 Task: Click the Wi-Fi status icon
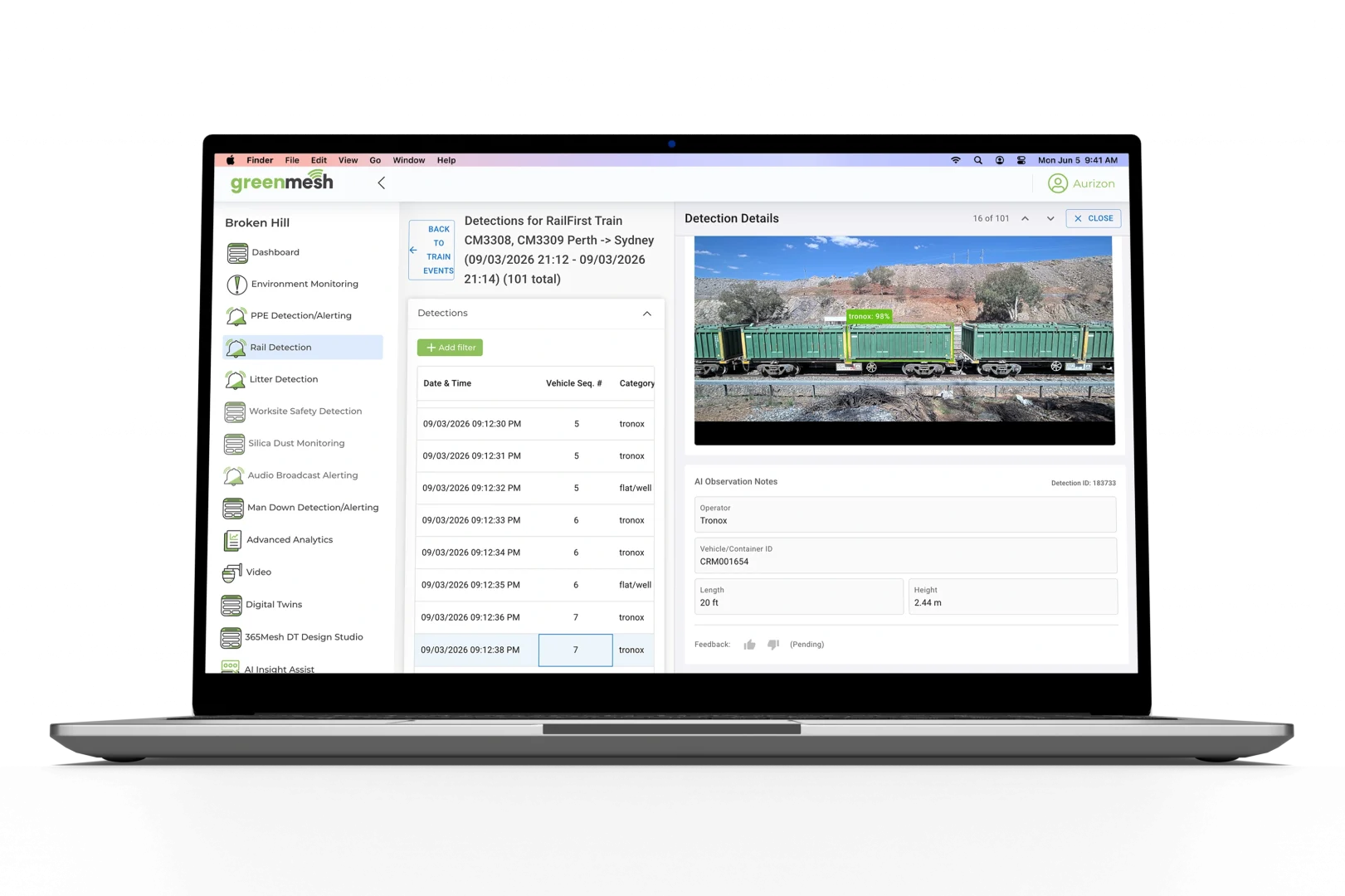pos(955,160)
